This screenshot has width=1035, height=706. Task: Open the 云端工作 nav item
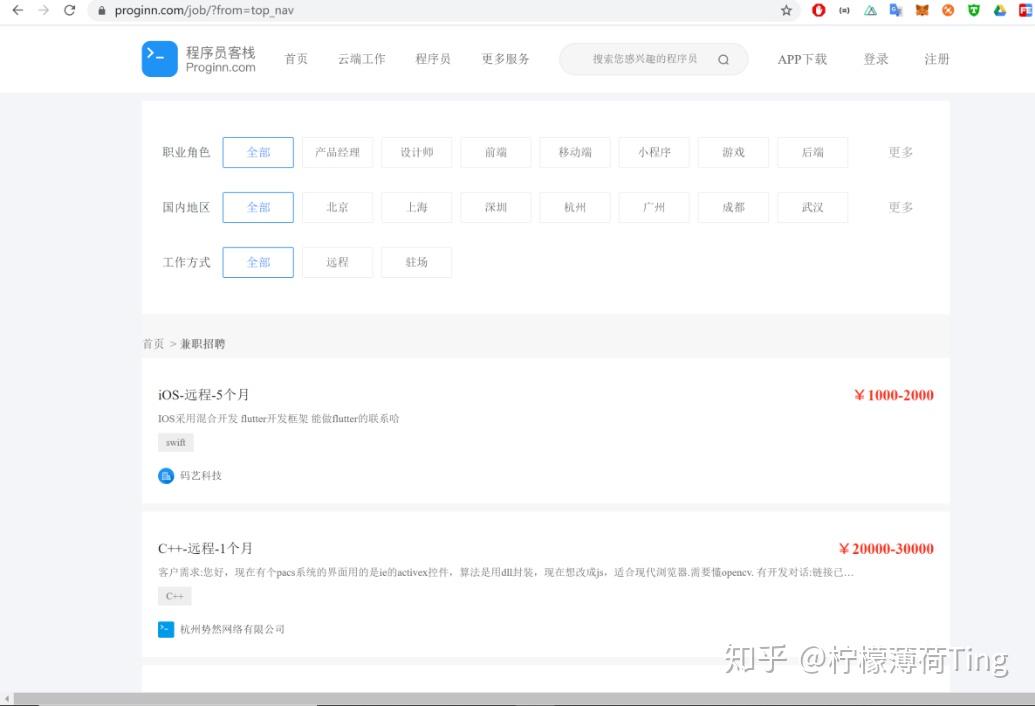click(x=362, y=59)
